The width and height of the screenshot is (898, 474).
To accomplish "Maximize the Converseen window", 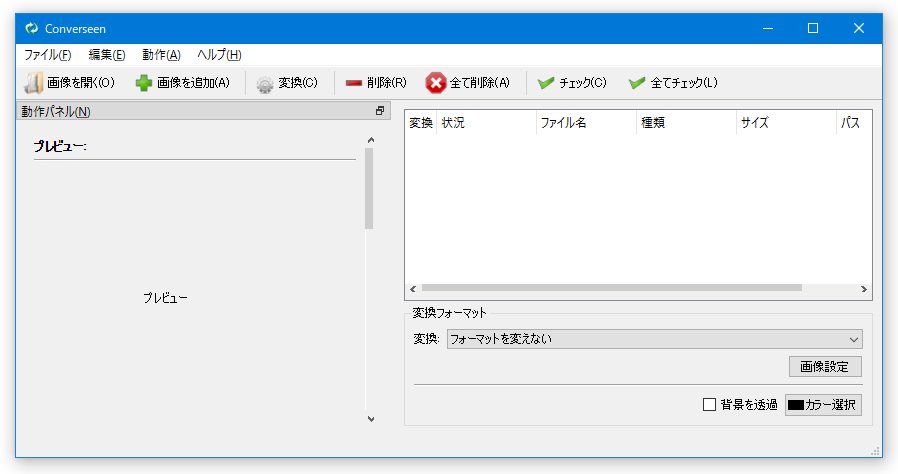I will tap(813, 28).
